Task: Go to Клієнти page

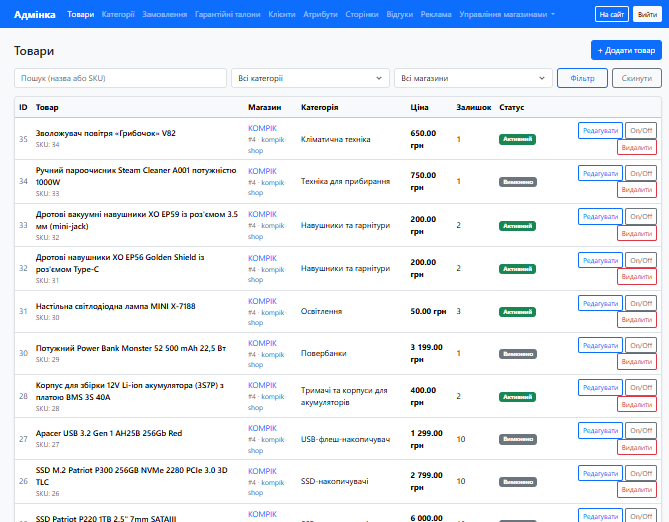Action: coord(282,14)
